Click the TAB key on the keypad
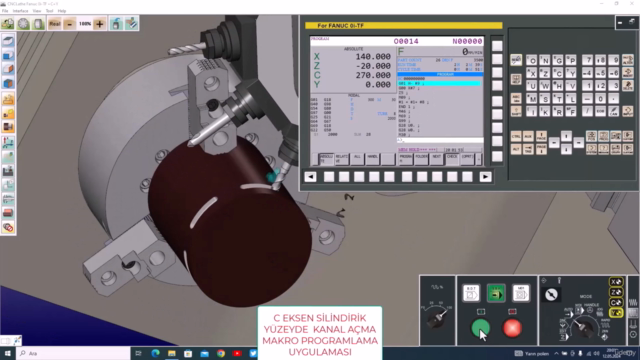The height and width of the screenshot is (360, 640). click(x=528, y=149)
